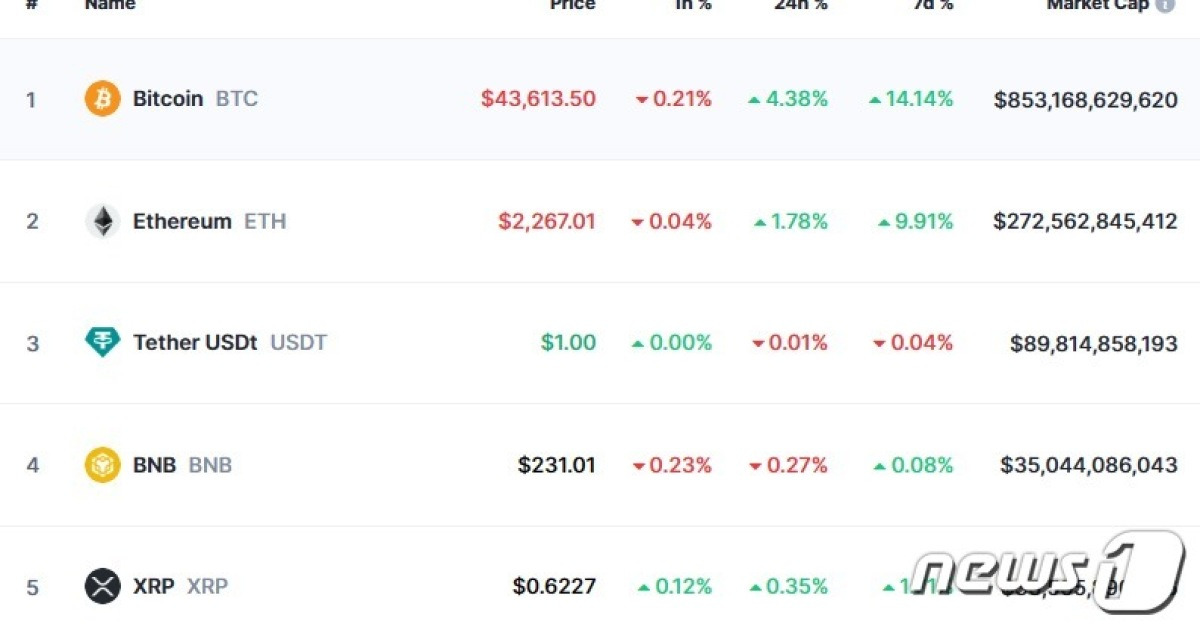Sort the table by Price header
This screenshot has width=1200, height=630.
coord(572,4)
